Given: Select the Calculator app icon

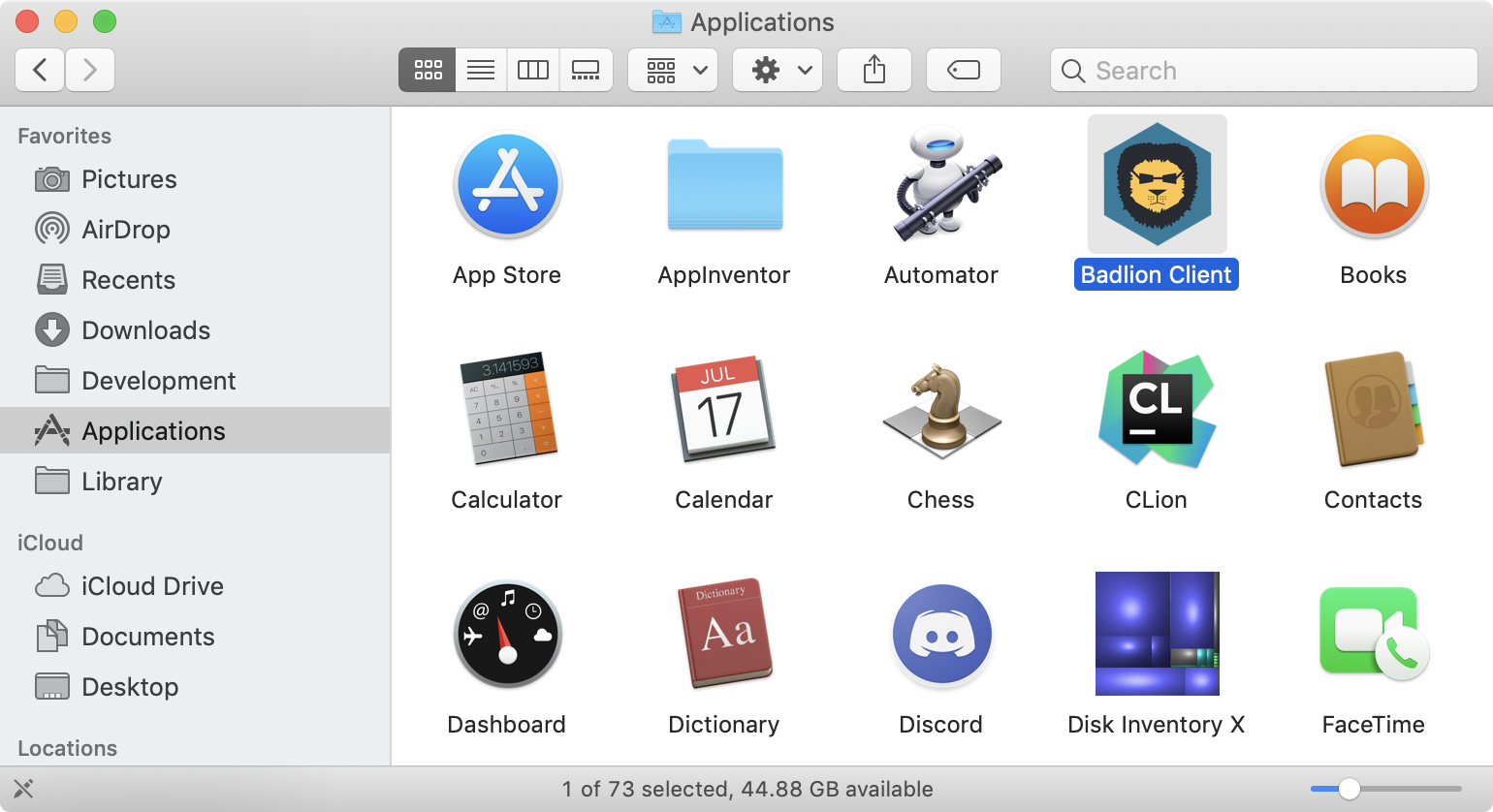Looking at the screenshot, I should [x=507, y=408].
